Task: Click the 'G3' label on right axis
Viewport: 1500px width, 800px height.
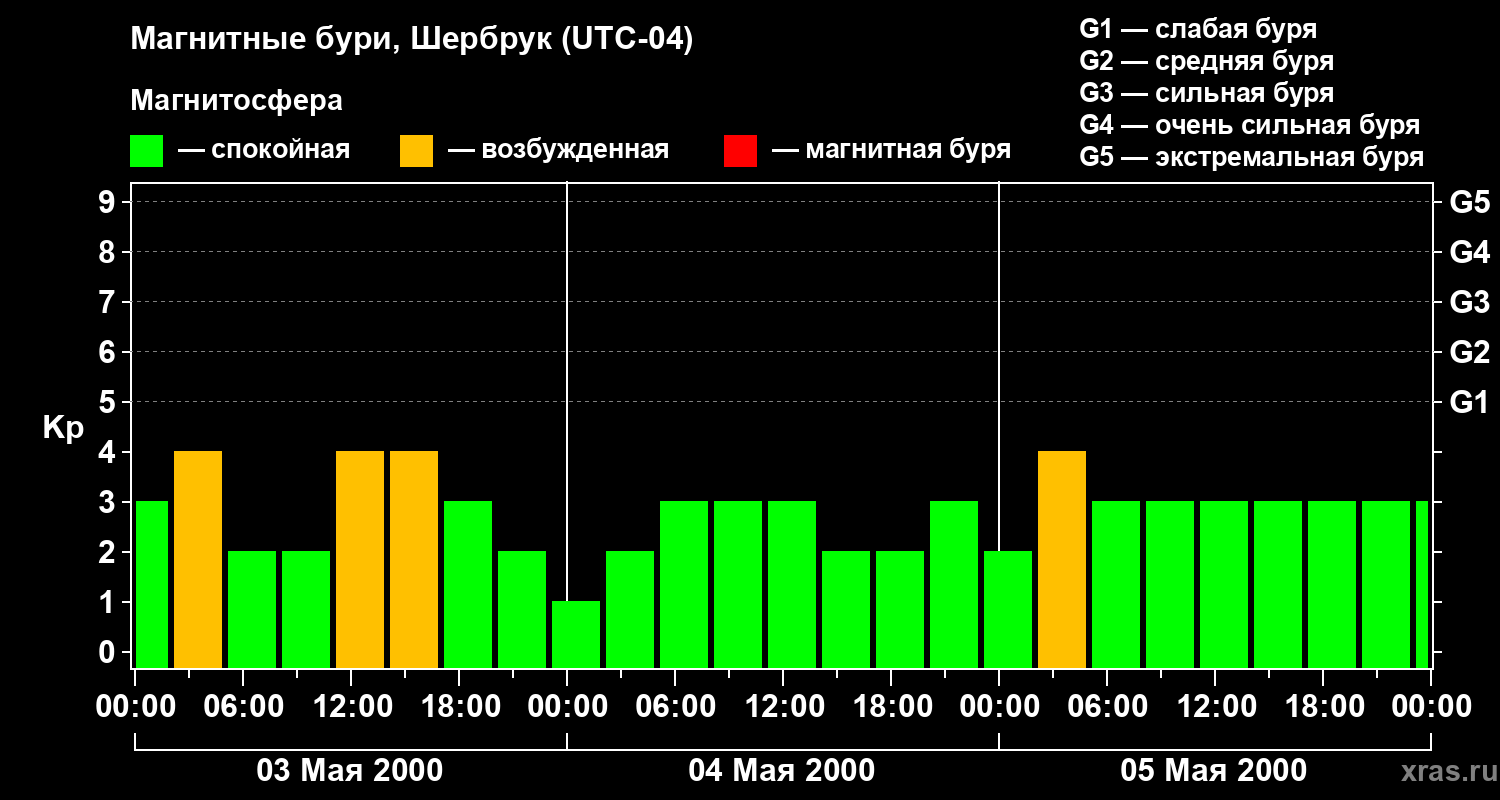Action: [x=1470, y=303]
